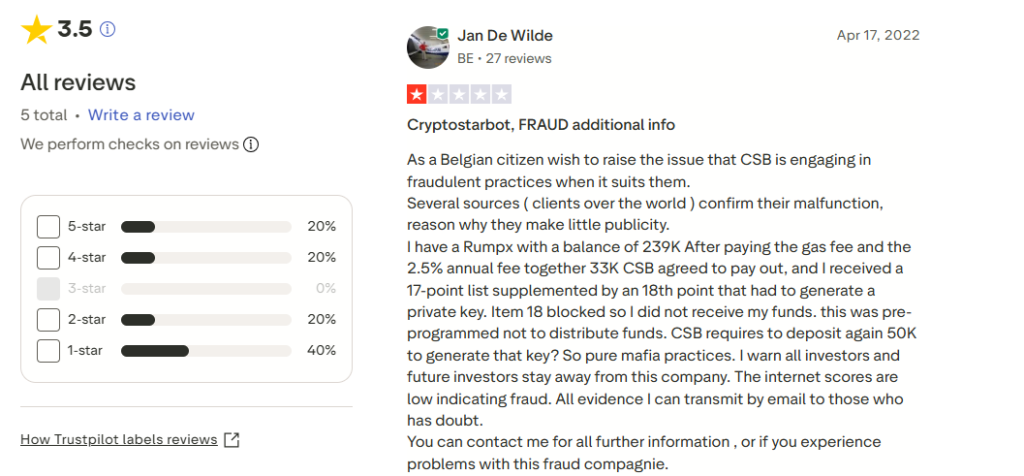Click the Apr 17, 2022 review date
1024x476 pixels.
(878, 35)
